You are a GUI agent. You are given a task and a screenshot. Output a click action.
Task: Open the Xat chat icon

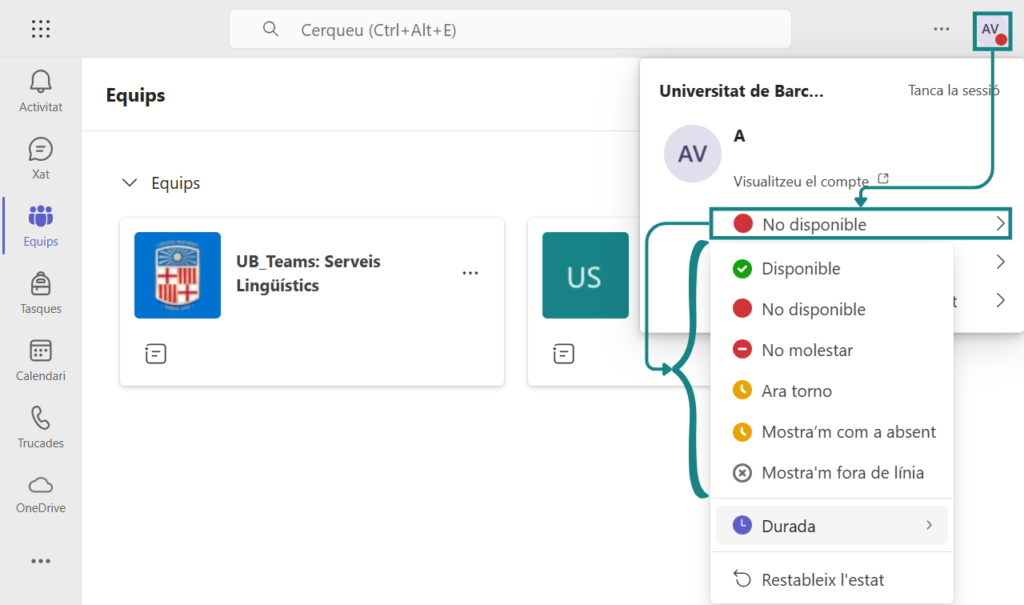(x=41, y=158)
